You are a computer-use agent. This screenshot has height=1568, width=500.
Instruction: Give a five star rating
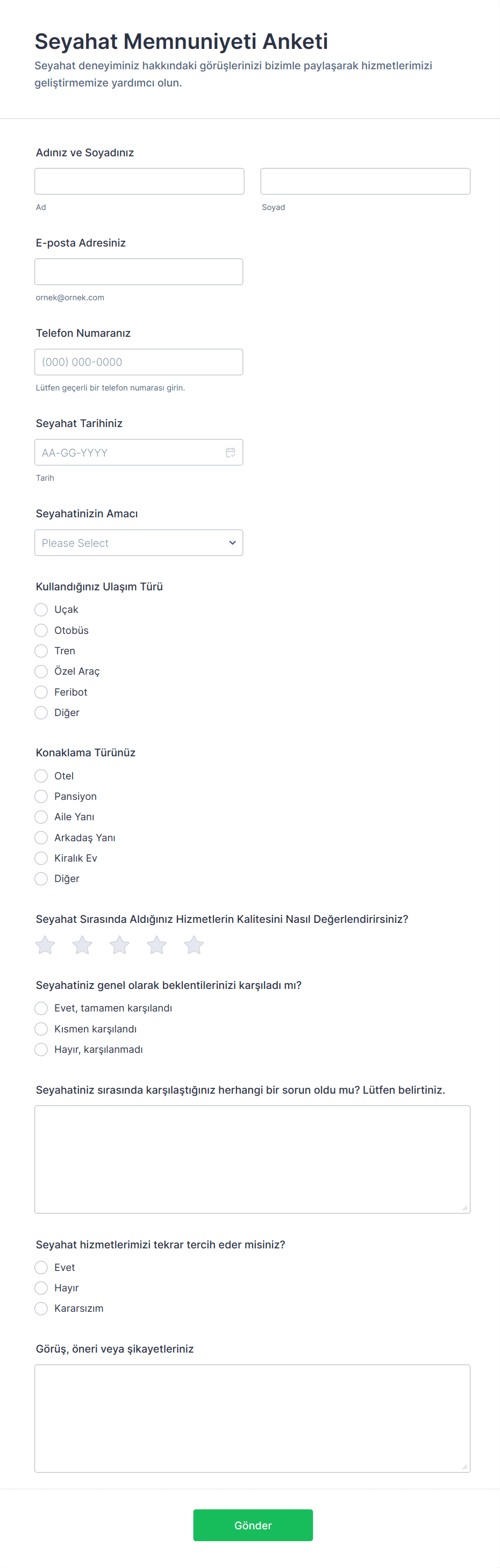tap(194, 945)
